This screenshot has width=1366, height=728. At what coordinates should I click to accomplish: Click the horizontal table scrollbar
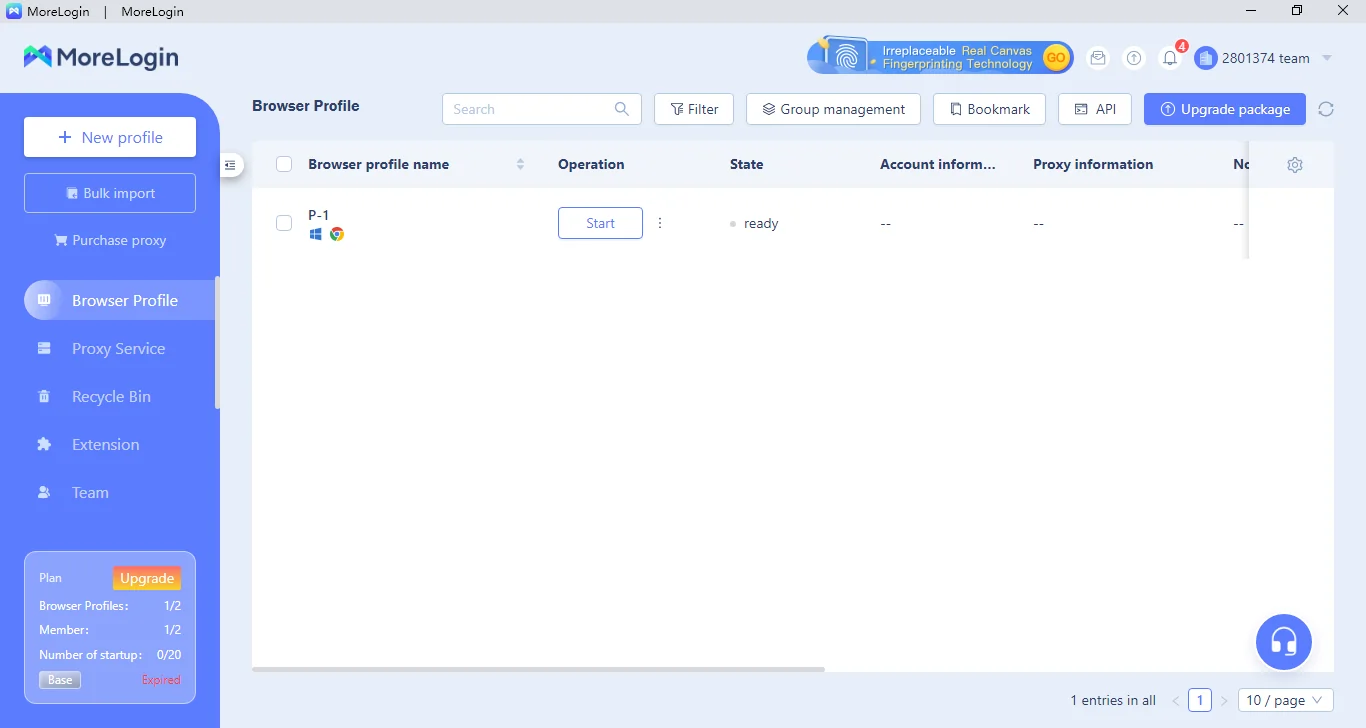coord(538,669)
